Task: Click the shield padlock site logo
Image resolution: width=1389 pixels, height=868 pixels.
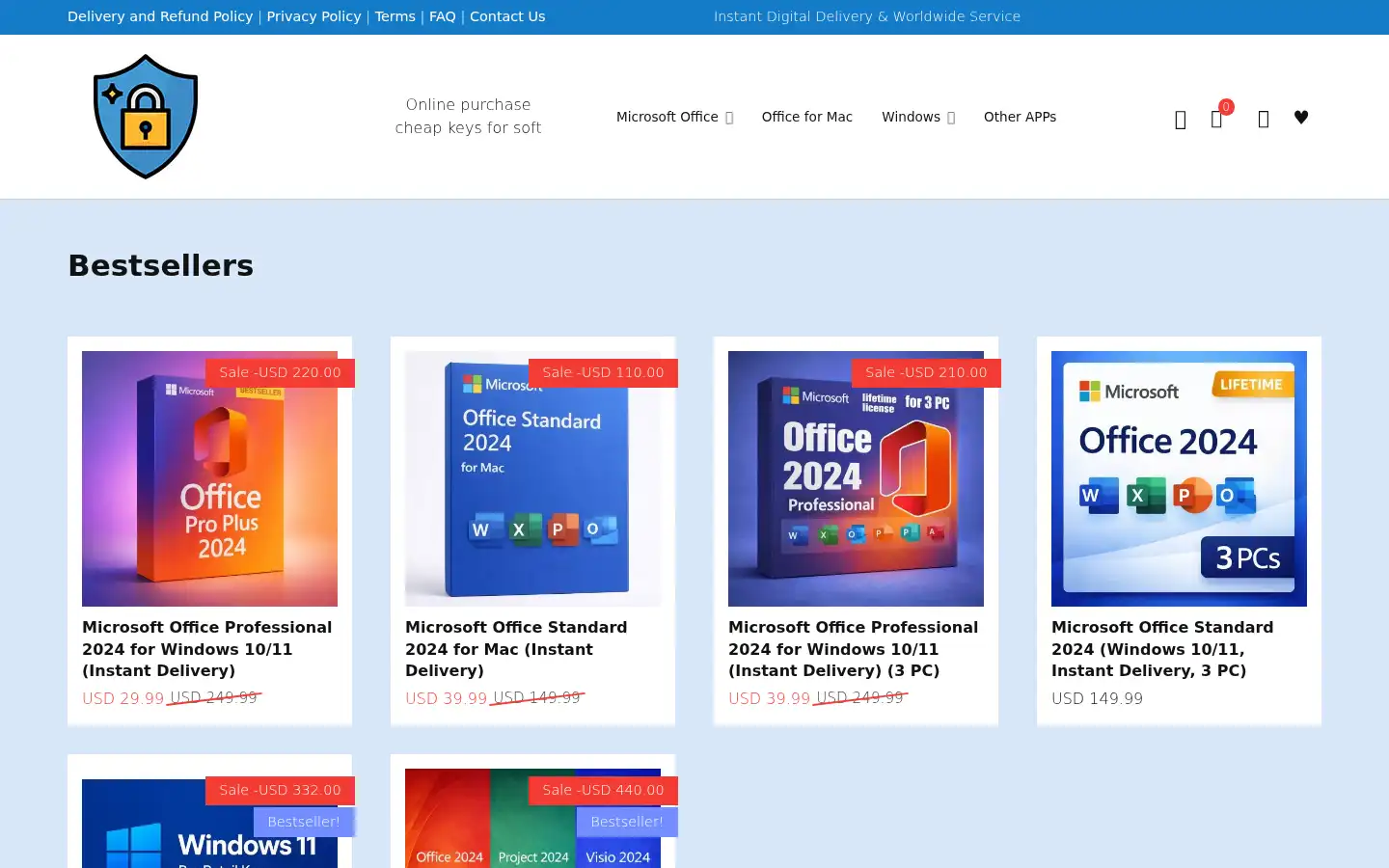Action: [146, 117]
